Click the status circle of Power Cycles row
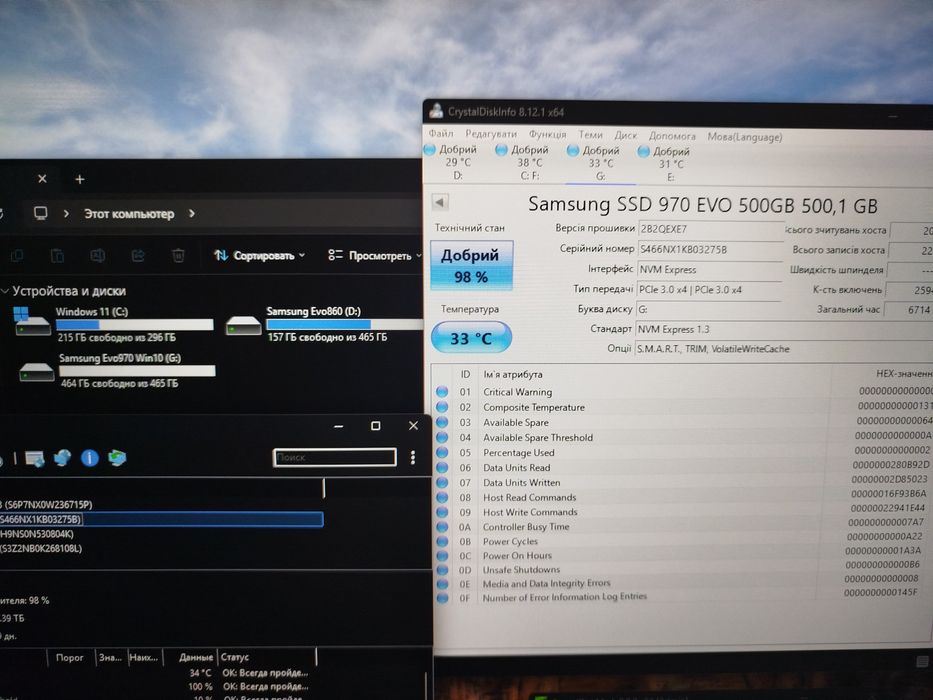Image resolution: width=933 pixels, height=700 pixels. (442, 541)
